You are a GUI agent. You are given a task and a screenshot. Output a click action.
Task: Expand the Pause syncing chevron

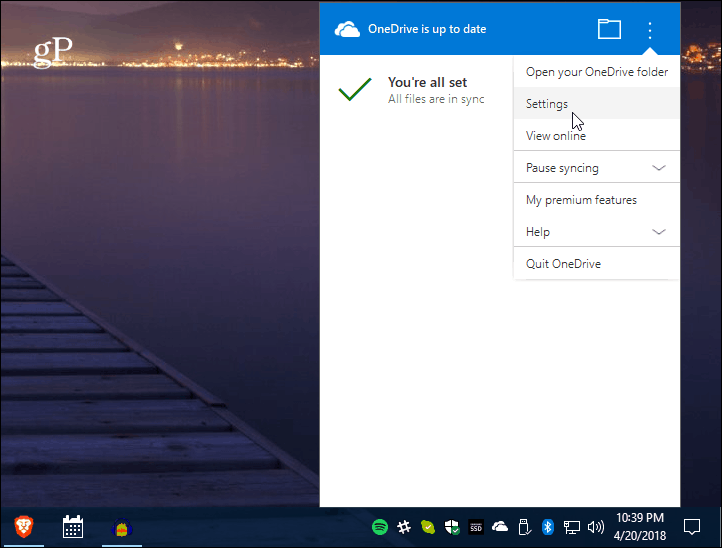tap(659, 168)
